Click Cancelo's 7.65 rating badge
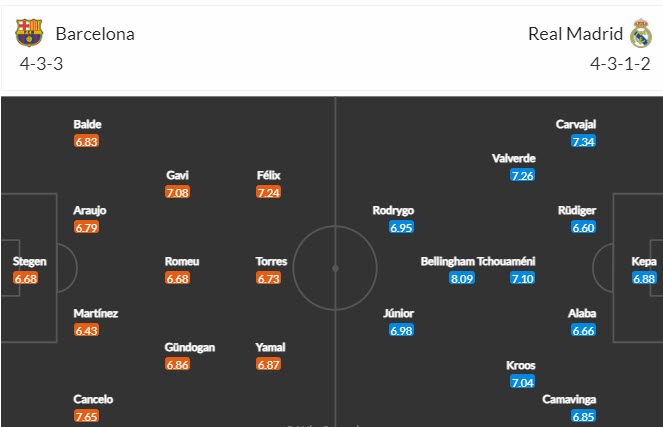The width and height of the screenshot is (663, 427). coord(87,416)
